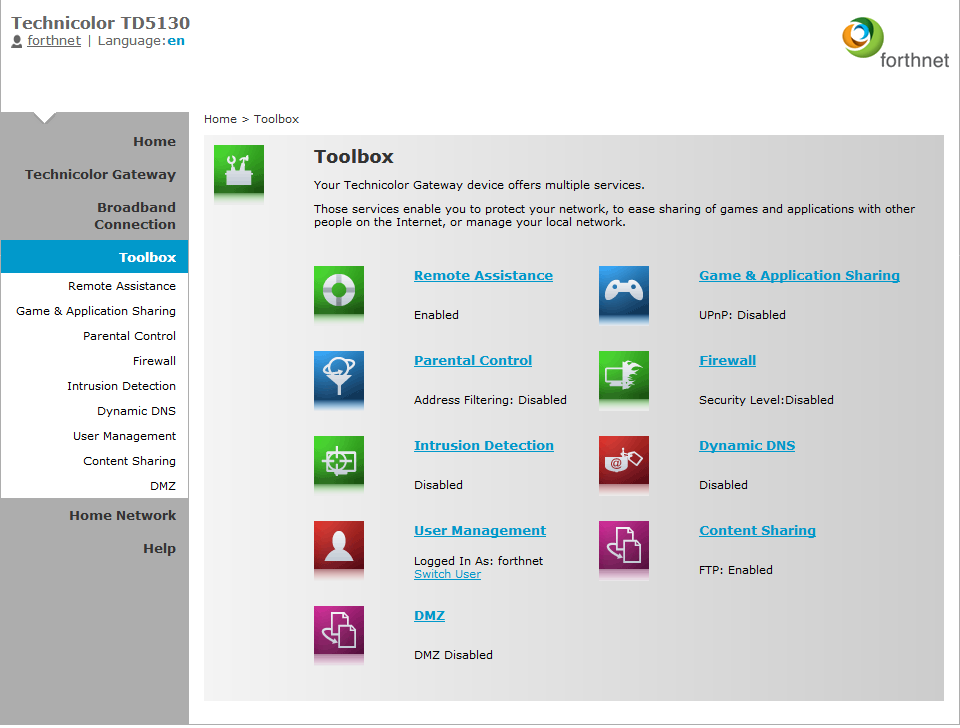Click the Firewall flaming monitor icon
The image size is (960, 728).
(624, 376)
